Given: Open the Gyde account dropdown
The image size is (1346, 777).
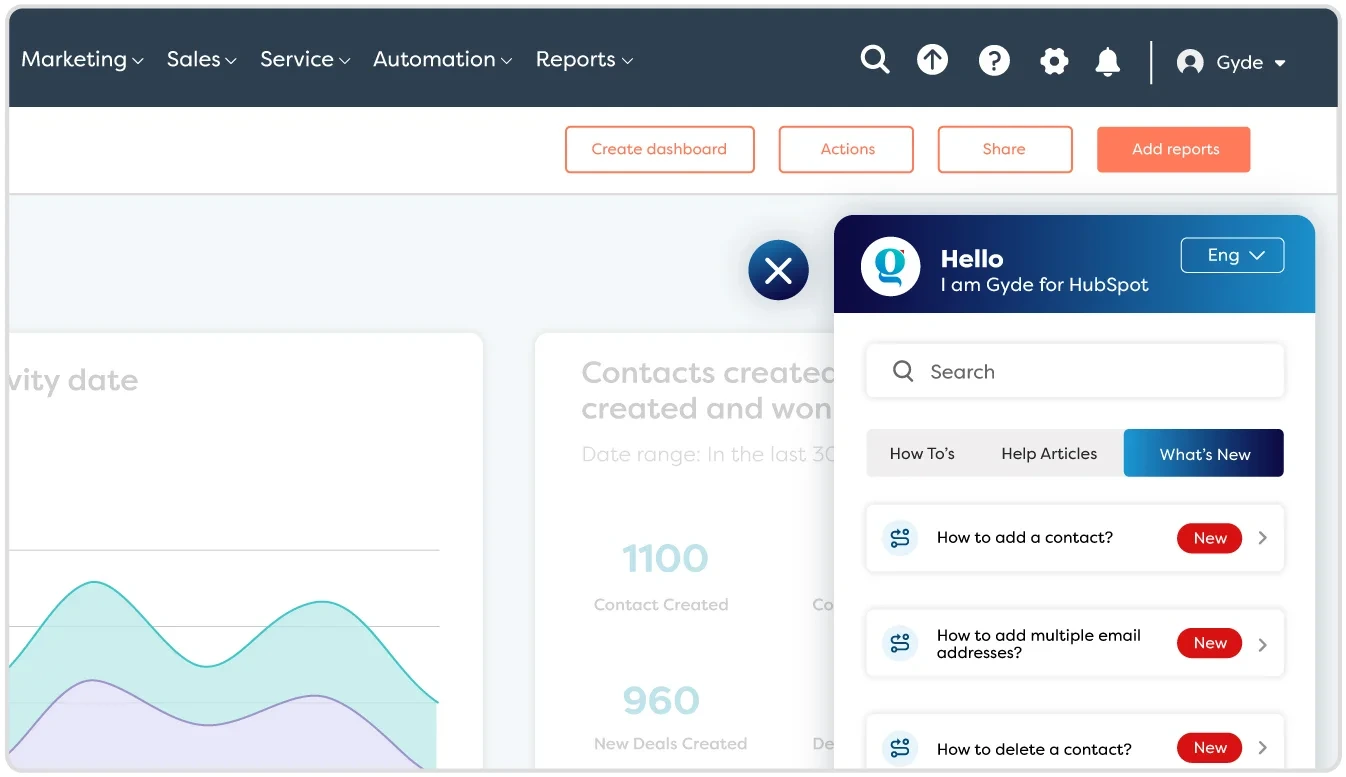Looking at the screenshot, I should pyautogui.click(x=1232, y=62).
